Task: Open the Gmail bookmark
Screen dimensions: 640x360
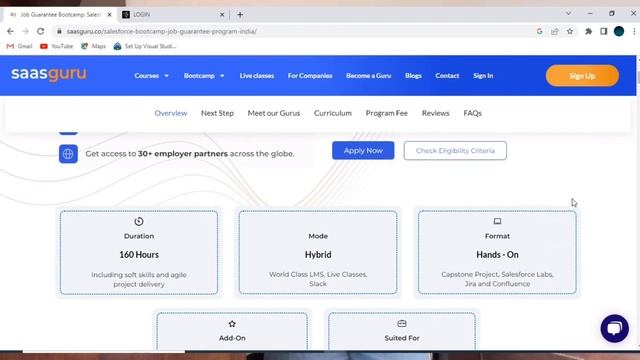Action: [x=19, y=47]
